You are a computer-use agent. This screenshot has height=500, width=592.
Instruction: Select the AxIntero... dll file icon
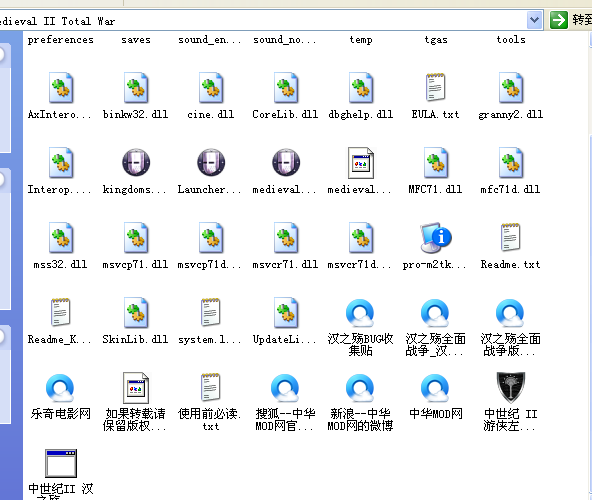pyautogui.click(x=60, y=88)
